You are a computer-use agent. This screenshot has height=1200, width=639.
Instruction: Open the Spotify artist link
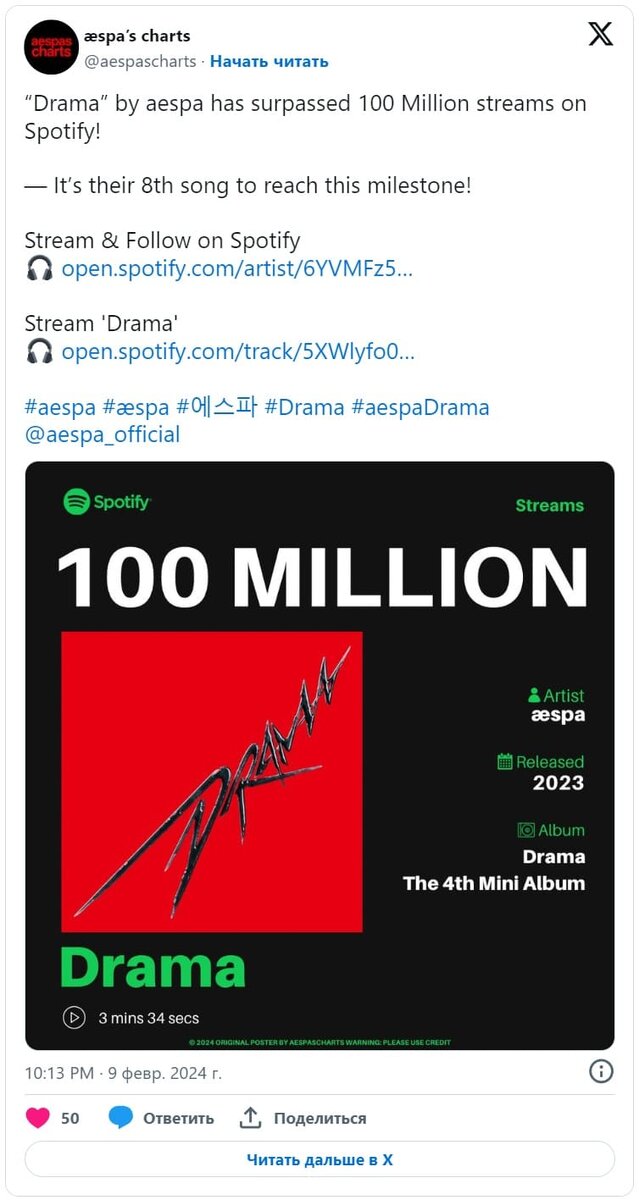237,268
